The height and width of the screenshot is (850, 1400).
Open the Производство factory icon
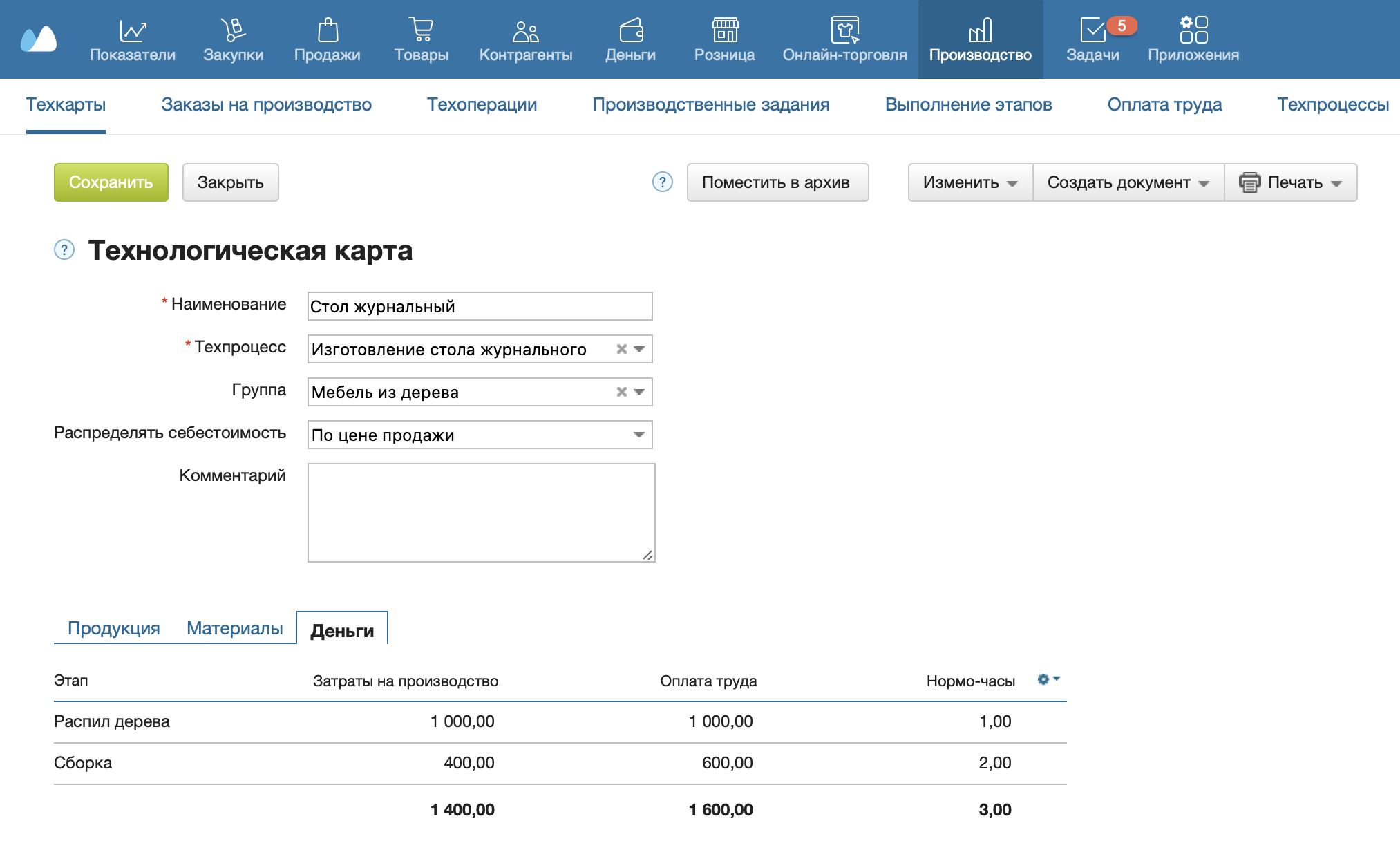point(980,30)
